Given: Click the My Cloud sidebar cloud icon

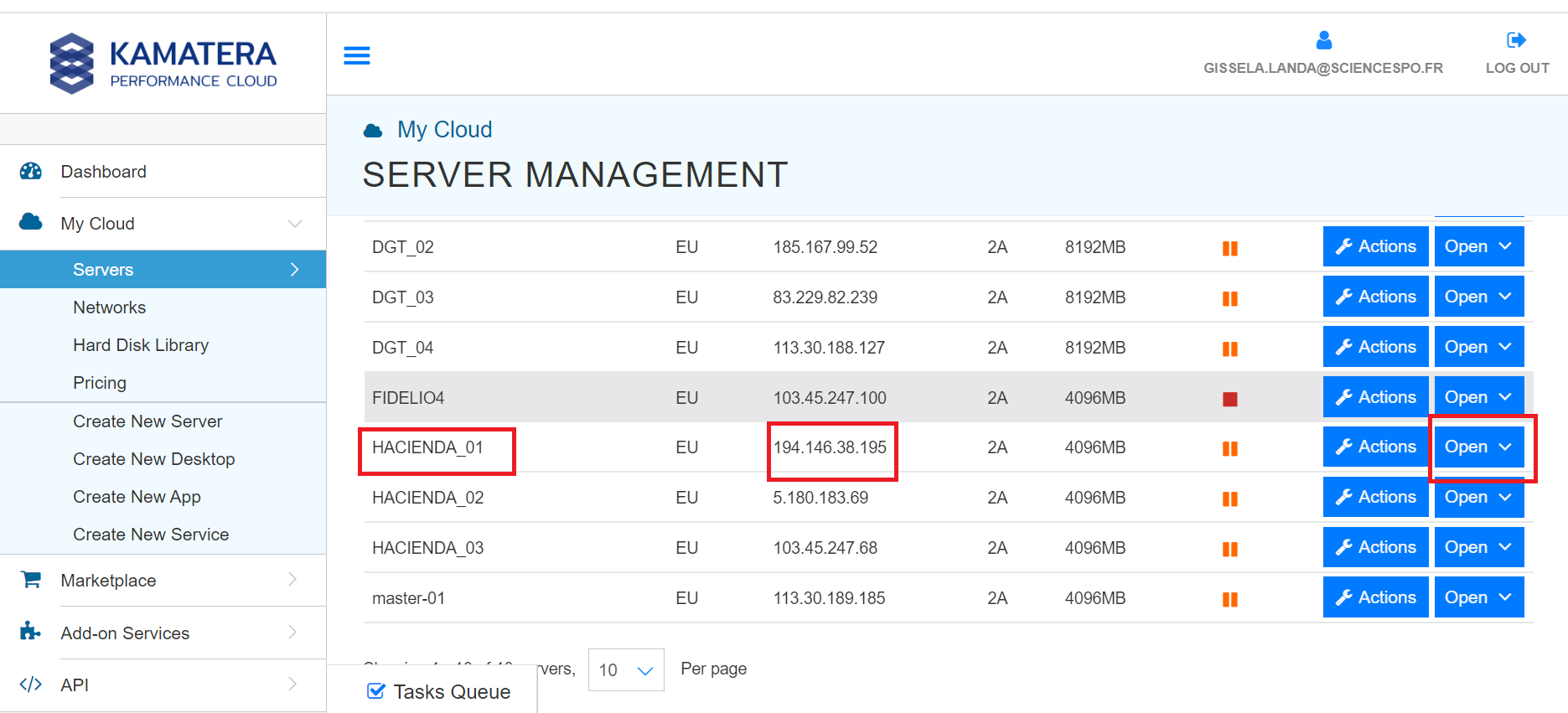Looking at the screenshot, I should click(31, 222).
